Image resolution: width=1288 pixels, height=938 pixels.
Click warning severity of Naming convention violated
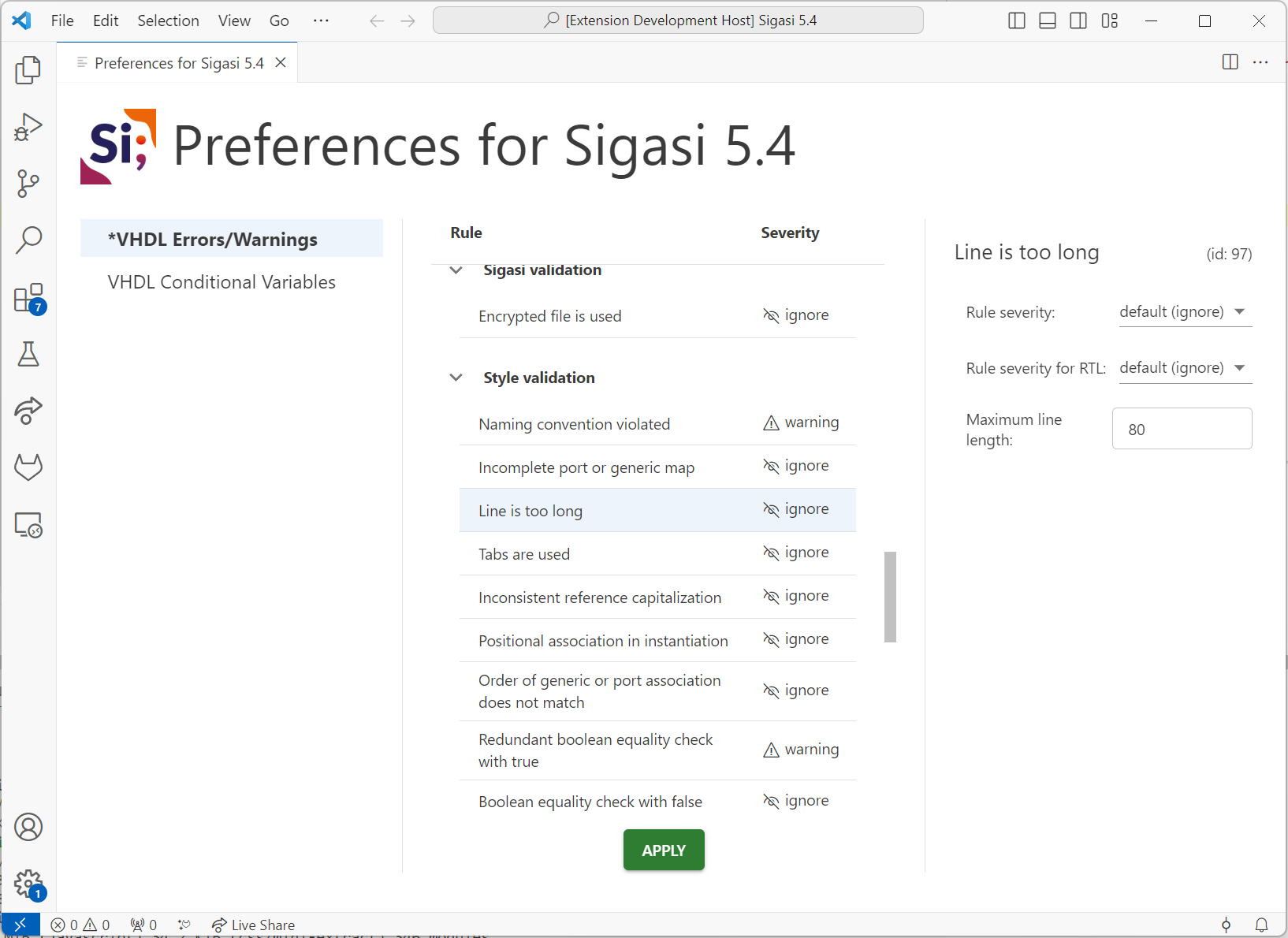tap(801, 423)
